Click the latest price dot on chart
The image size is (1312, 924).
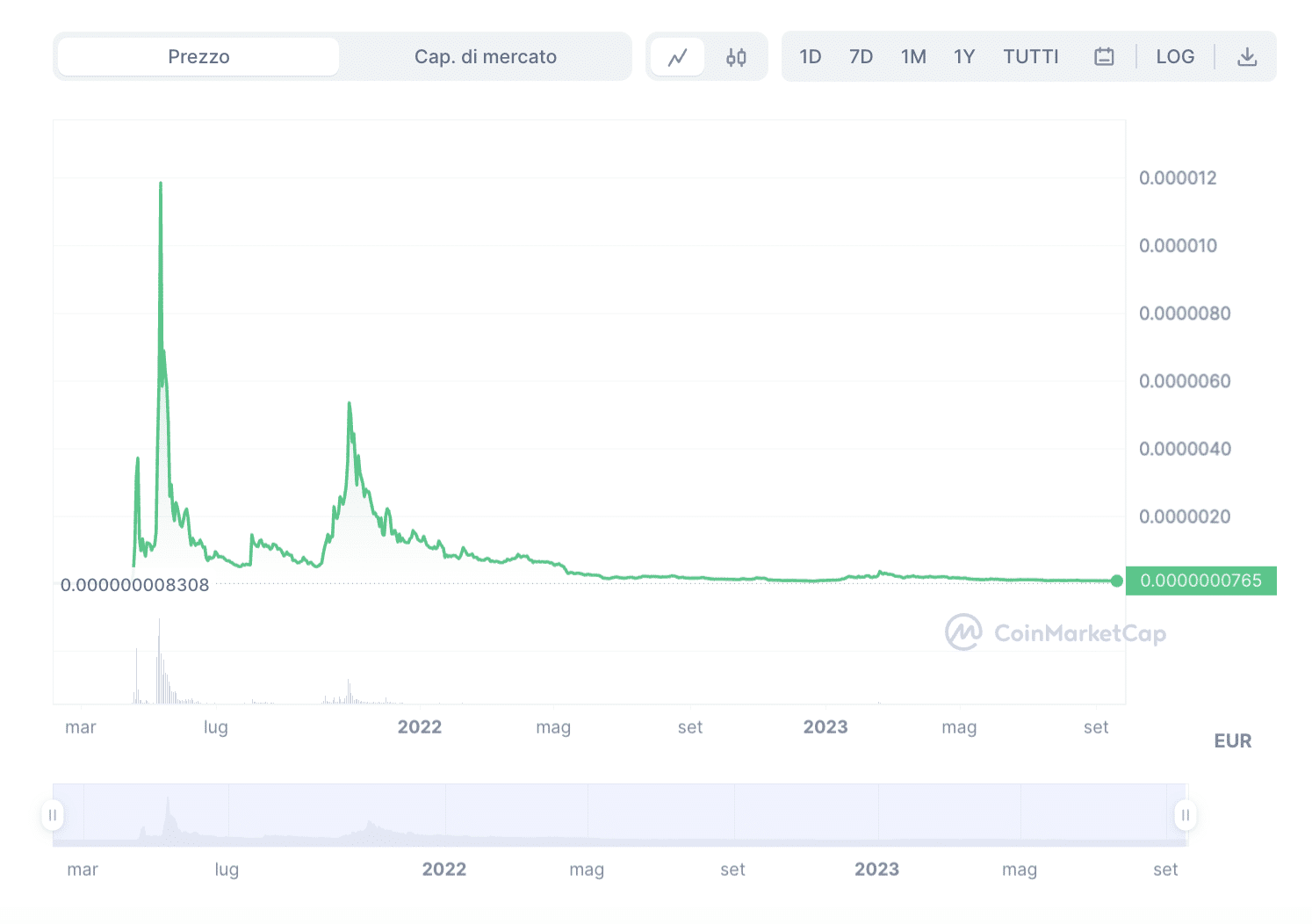click(1116, 581)
